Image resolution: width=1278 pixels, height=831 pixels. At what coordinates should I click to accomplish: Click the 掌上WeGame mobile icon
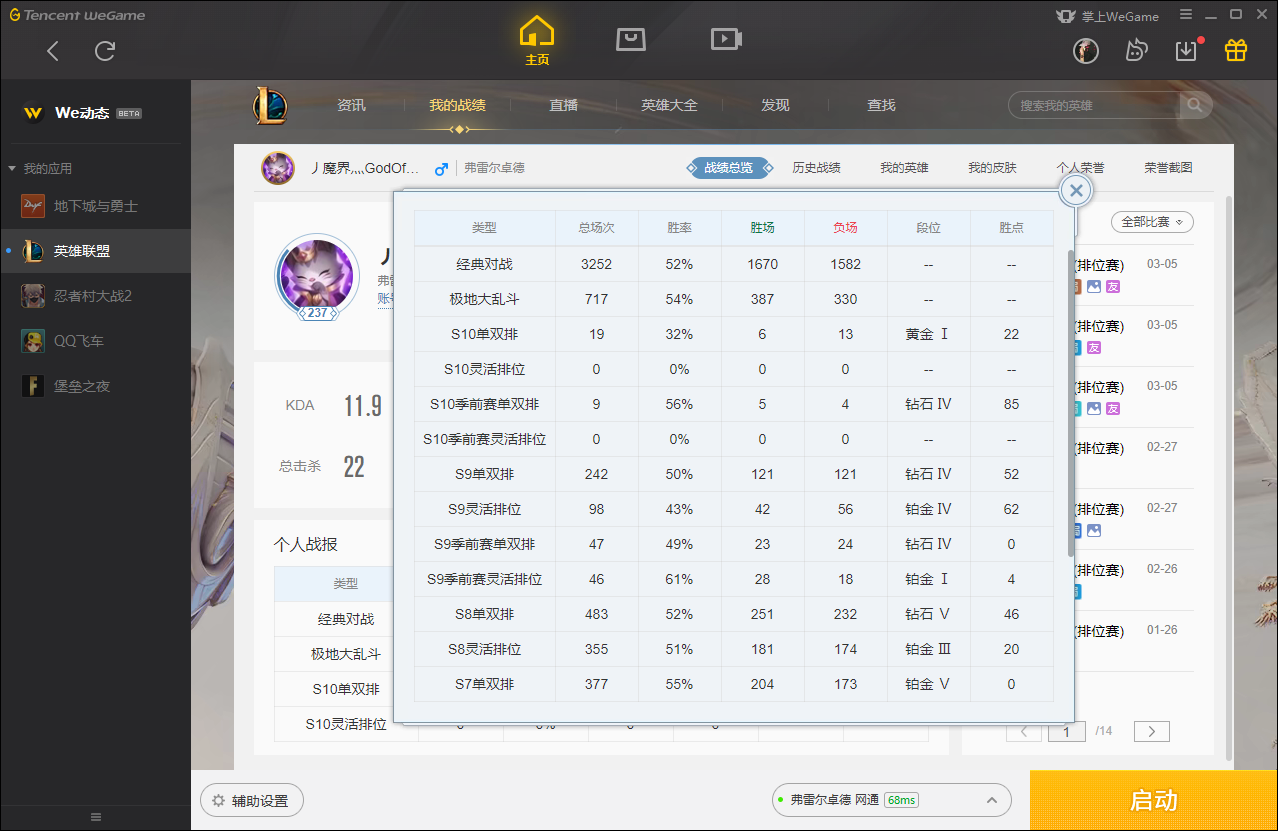point(1107,16)
